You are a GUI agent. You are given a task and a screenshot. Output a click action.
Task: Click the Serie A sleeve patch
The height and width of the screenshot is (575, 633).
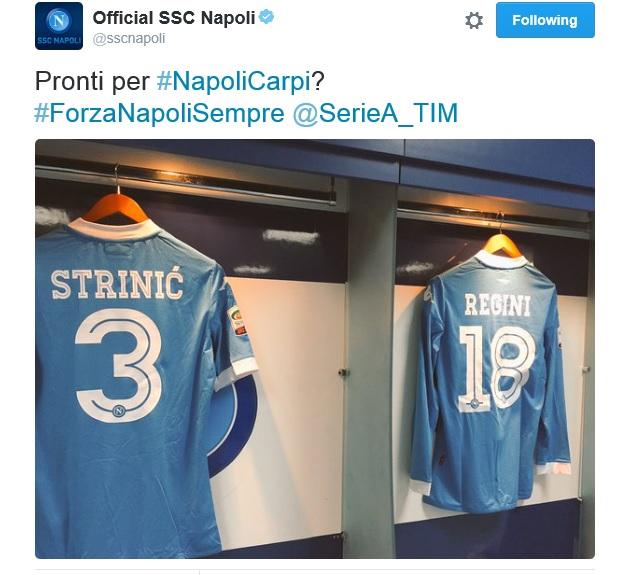pyautogui.click(x=236, y=321)
